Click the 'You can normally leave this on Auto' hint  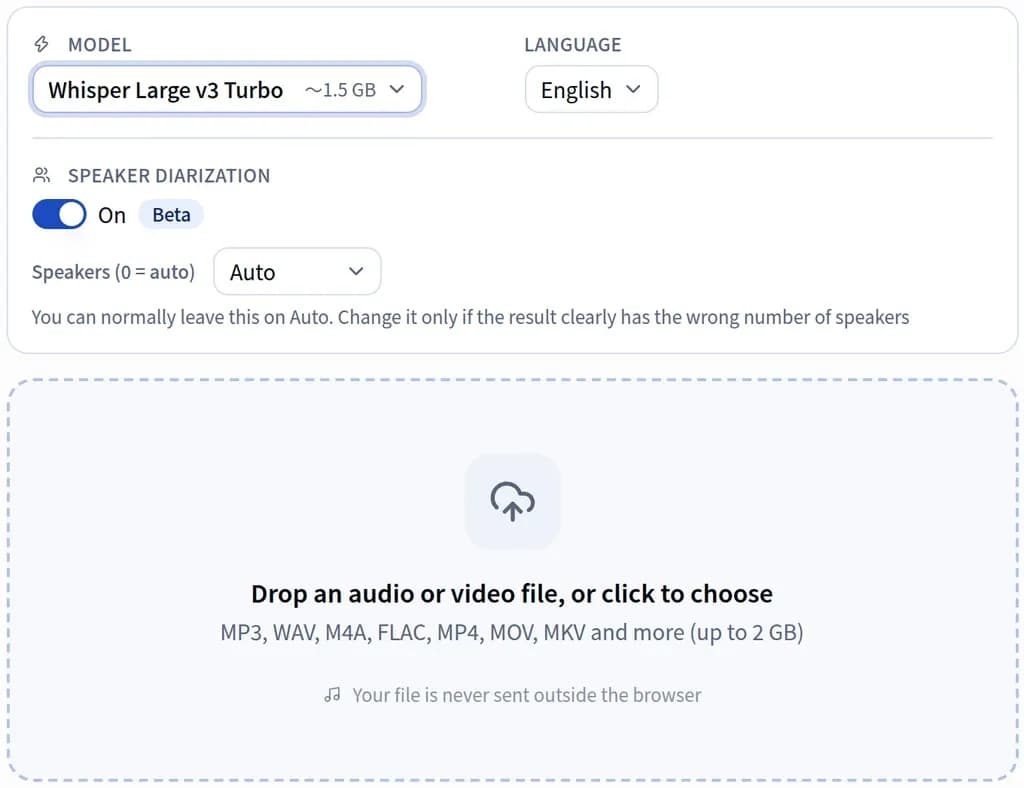(470, 317)
